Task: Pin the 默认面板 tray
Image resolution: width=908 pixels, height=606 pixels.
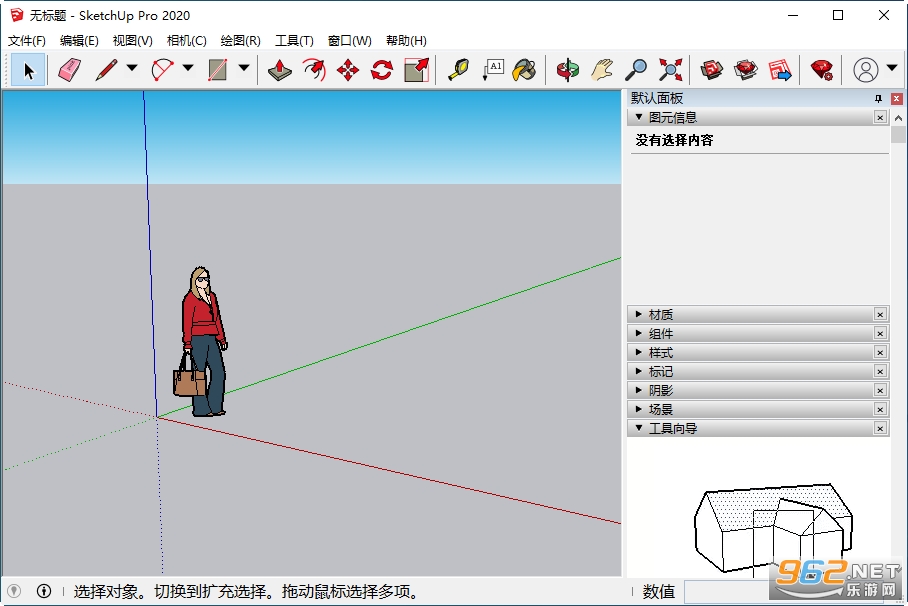Action: 878,98
